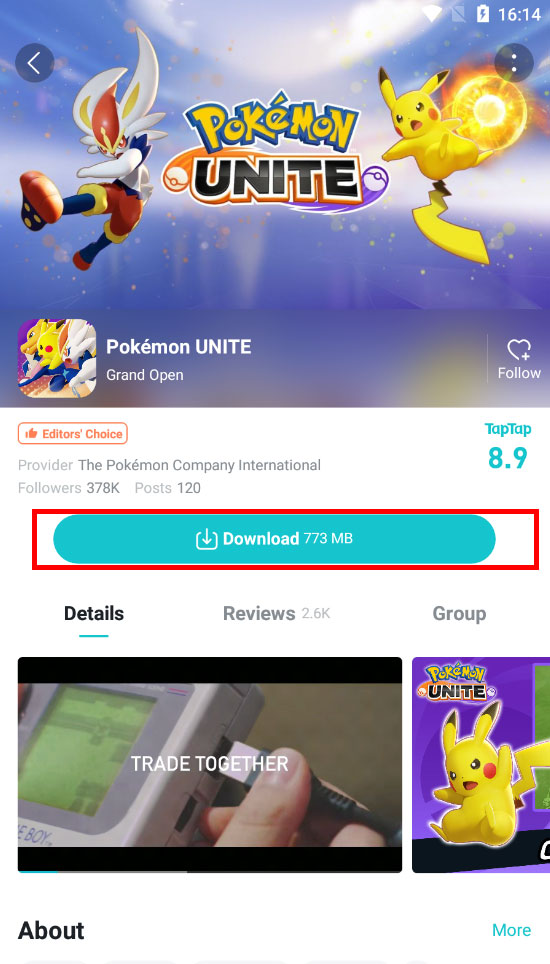Tap the back arrow icon
This screenshot has height=964, width=550.
click(x=34, y=63)
